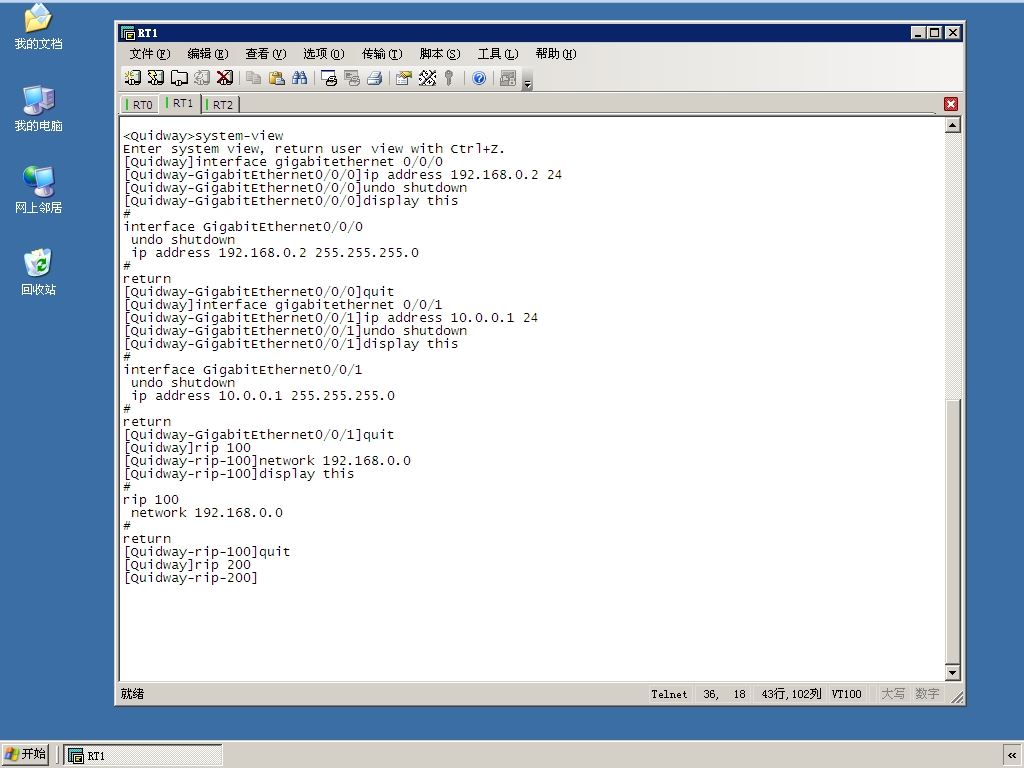The width and height of the screenshot is (1024, 768).
Task: Click the grayed Reconnect icon
Action: click(202, 78)
